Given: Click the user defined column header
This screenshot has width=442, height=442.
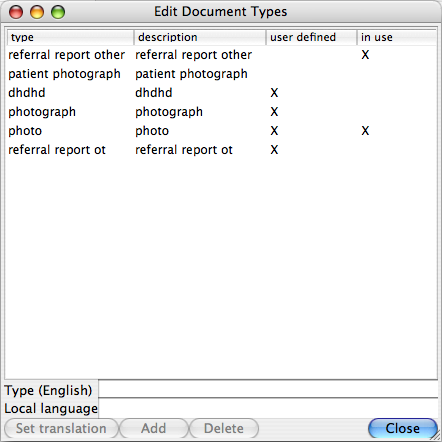Looking at the screenshot, I should point(311,37).
